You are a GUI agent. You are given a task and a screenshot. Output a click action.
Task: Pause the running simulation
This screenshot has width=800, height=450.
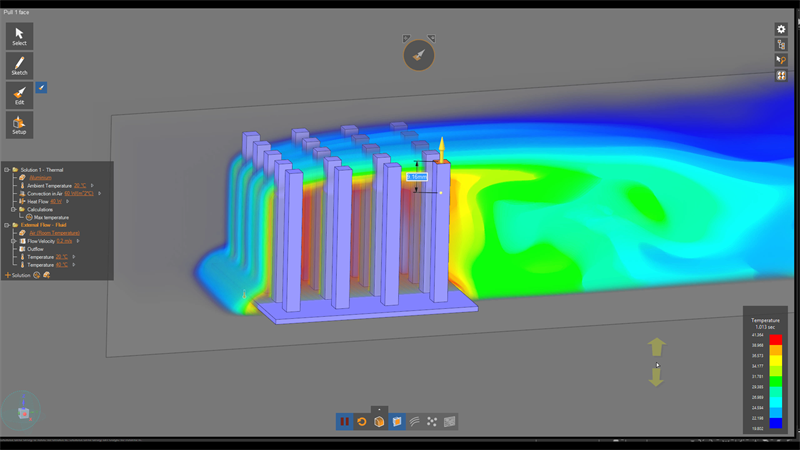click(345, 422)
